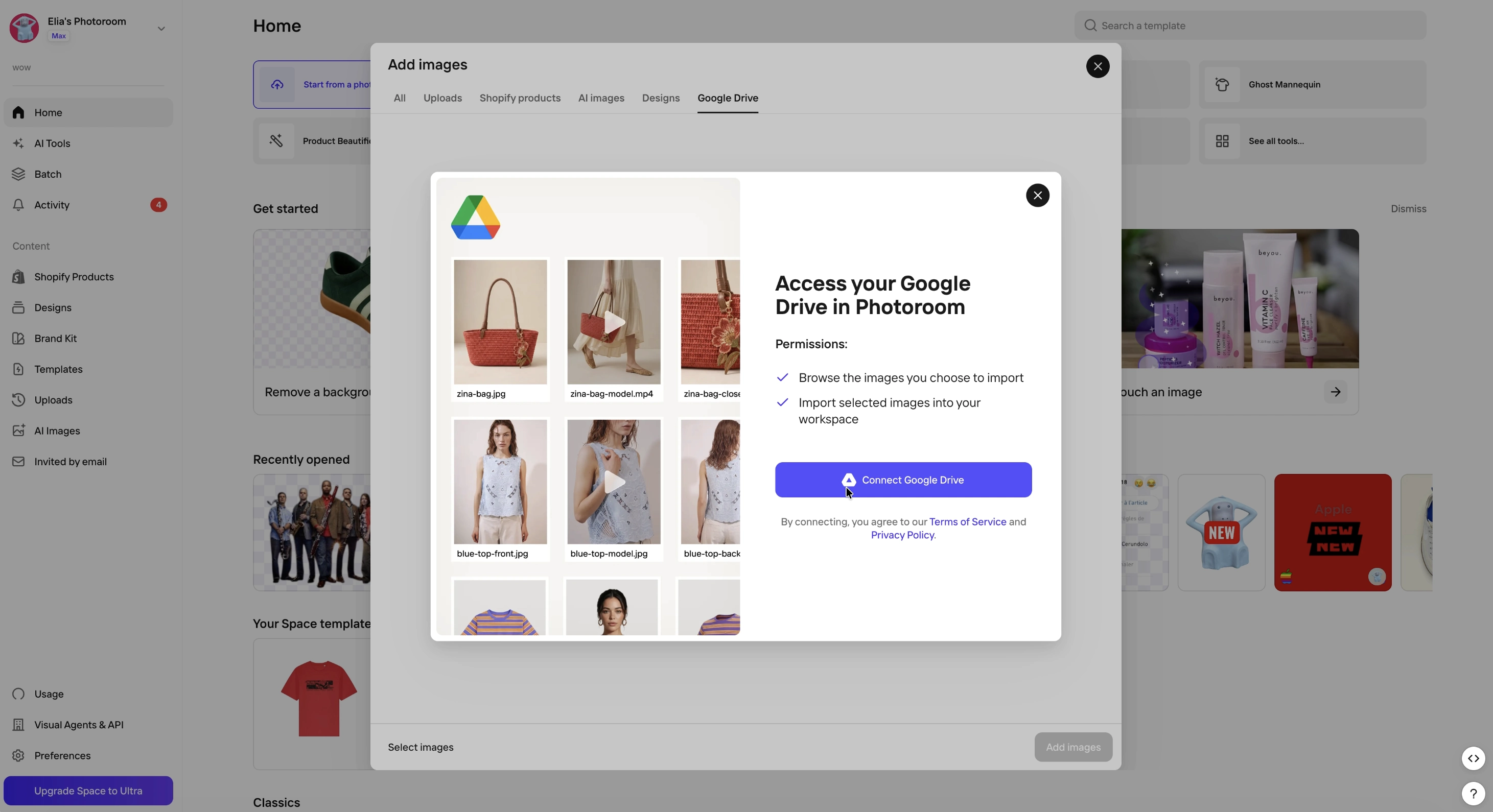Click the 'Access your Google Drive in Photoroom' heading
Viewport: 1493px width, 812px height.
coord(873,295)
